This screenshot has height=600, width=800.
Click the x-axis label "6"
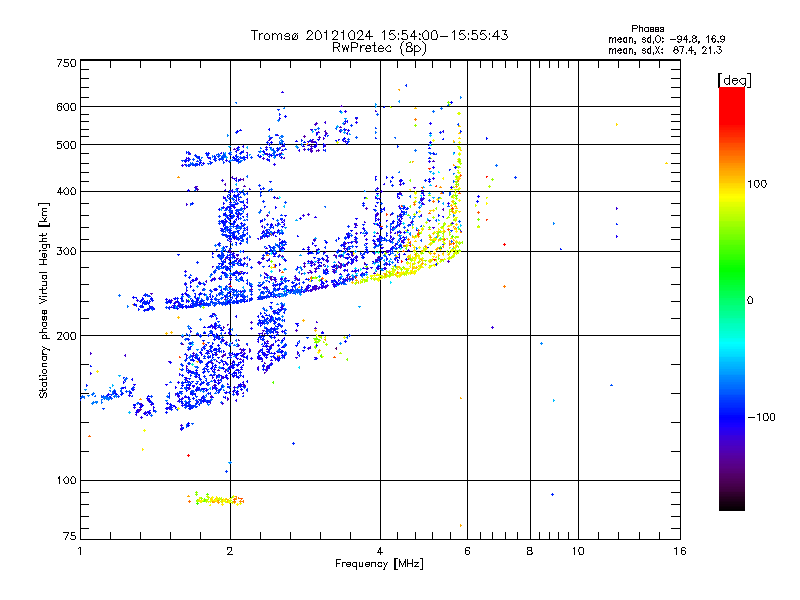[x=467, y=551]
